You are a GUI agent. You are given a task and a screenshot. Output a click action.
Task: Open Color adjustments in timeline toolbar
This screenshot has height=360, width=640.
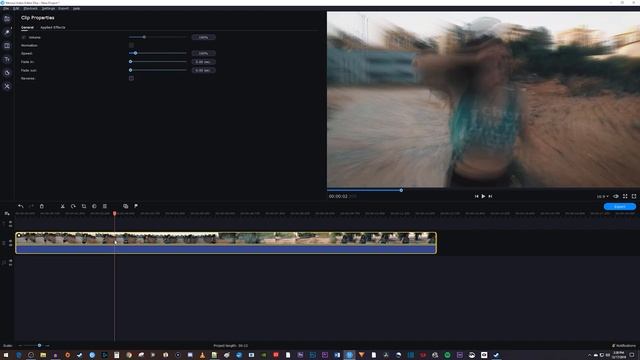[x=94, y=206]
